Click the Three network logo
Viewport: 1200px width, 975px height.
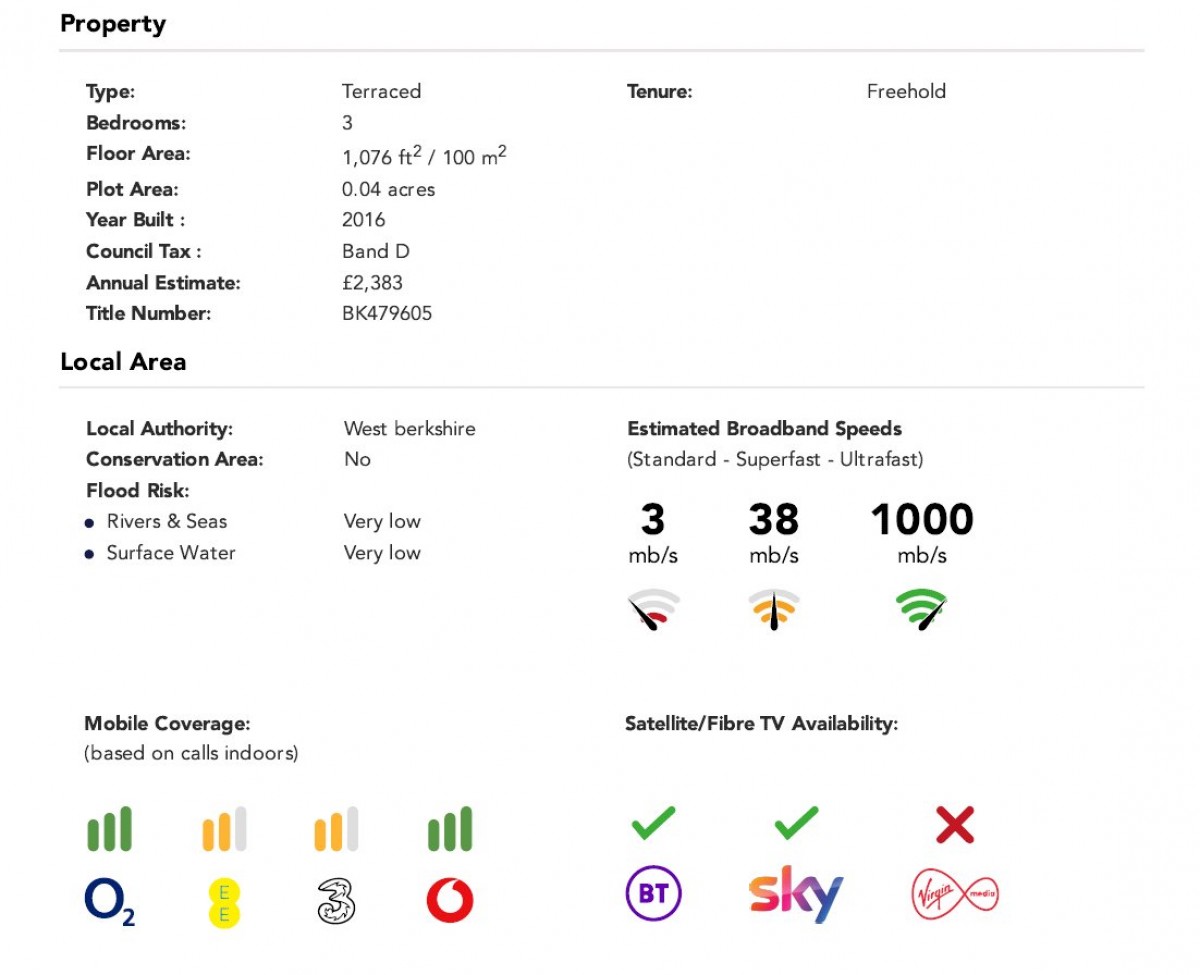tap(336, 900)
